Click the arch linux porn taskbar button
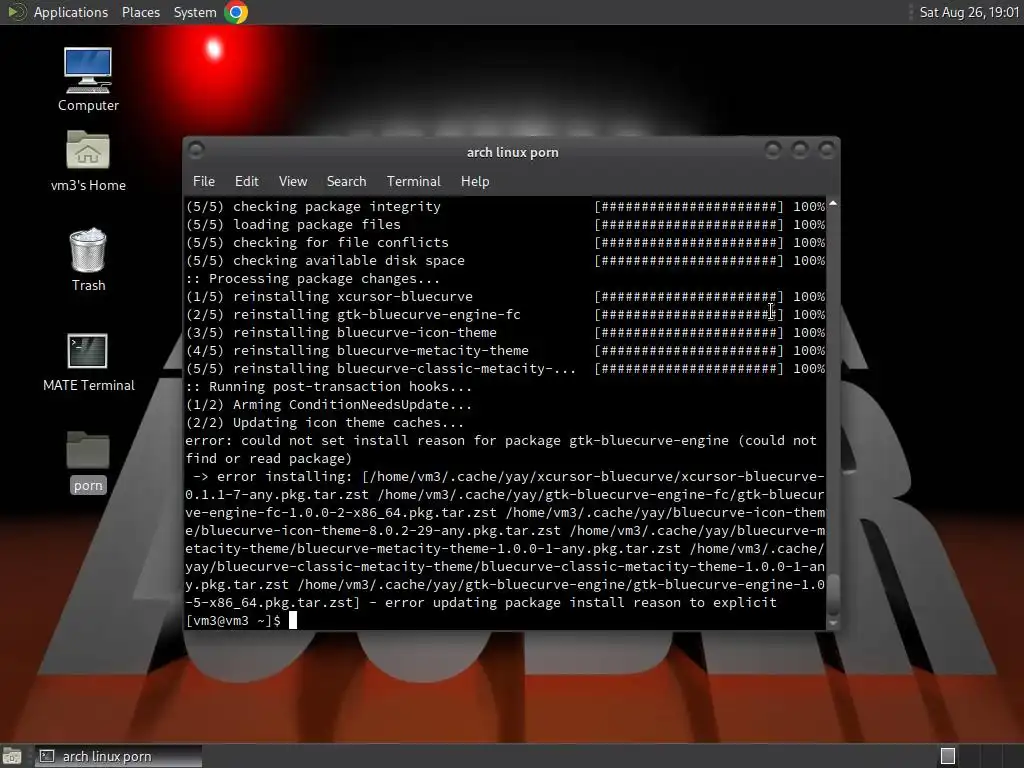Image resolution: width=1024 pixels, height=768 pixels. coord(118,756)
